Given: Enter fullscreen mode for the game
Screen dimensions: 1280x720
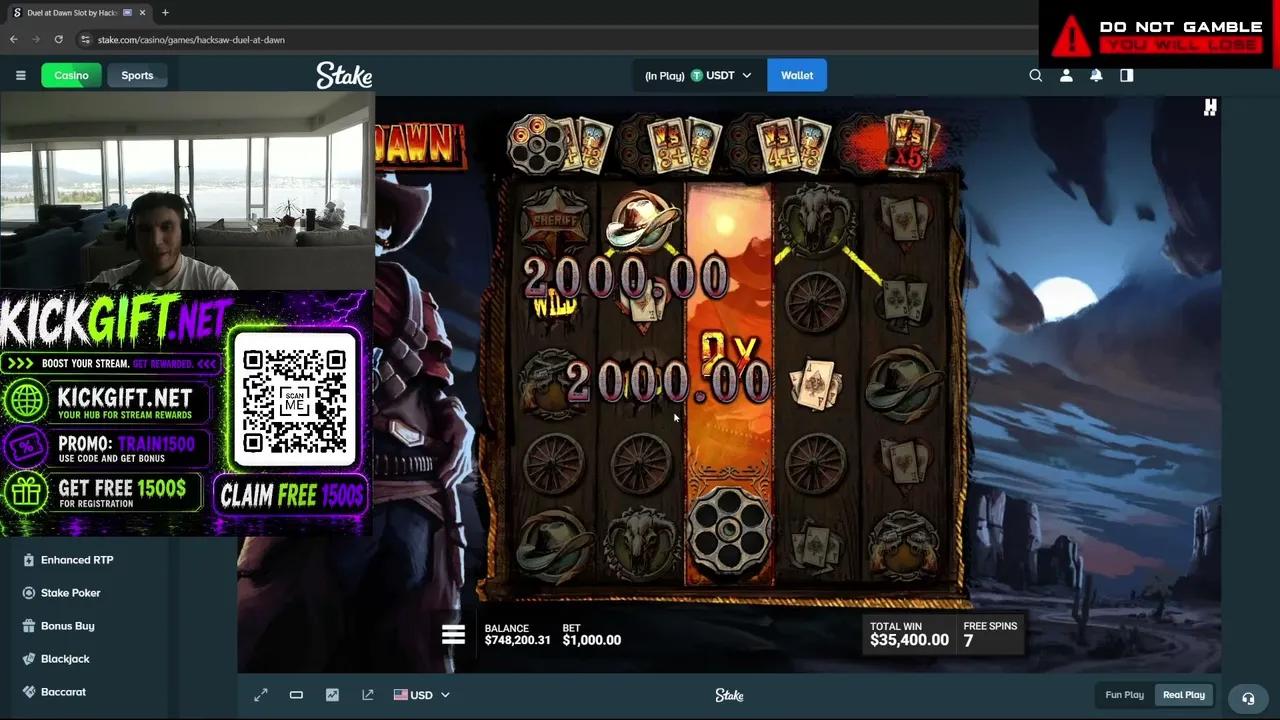Looking at the screenshot, I should coord(261,695).
